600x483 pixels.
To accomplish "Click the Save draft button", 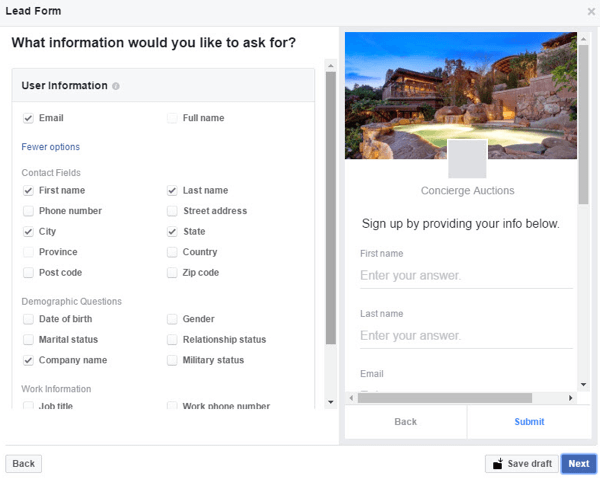I will point(522,463).
